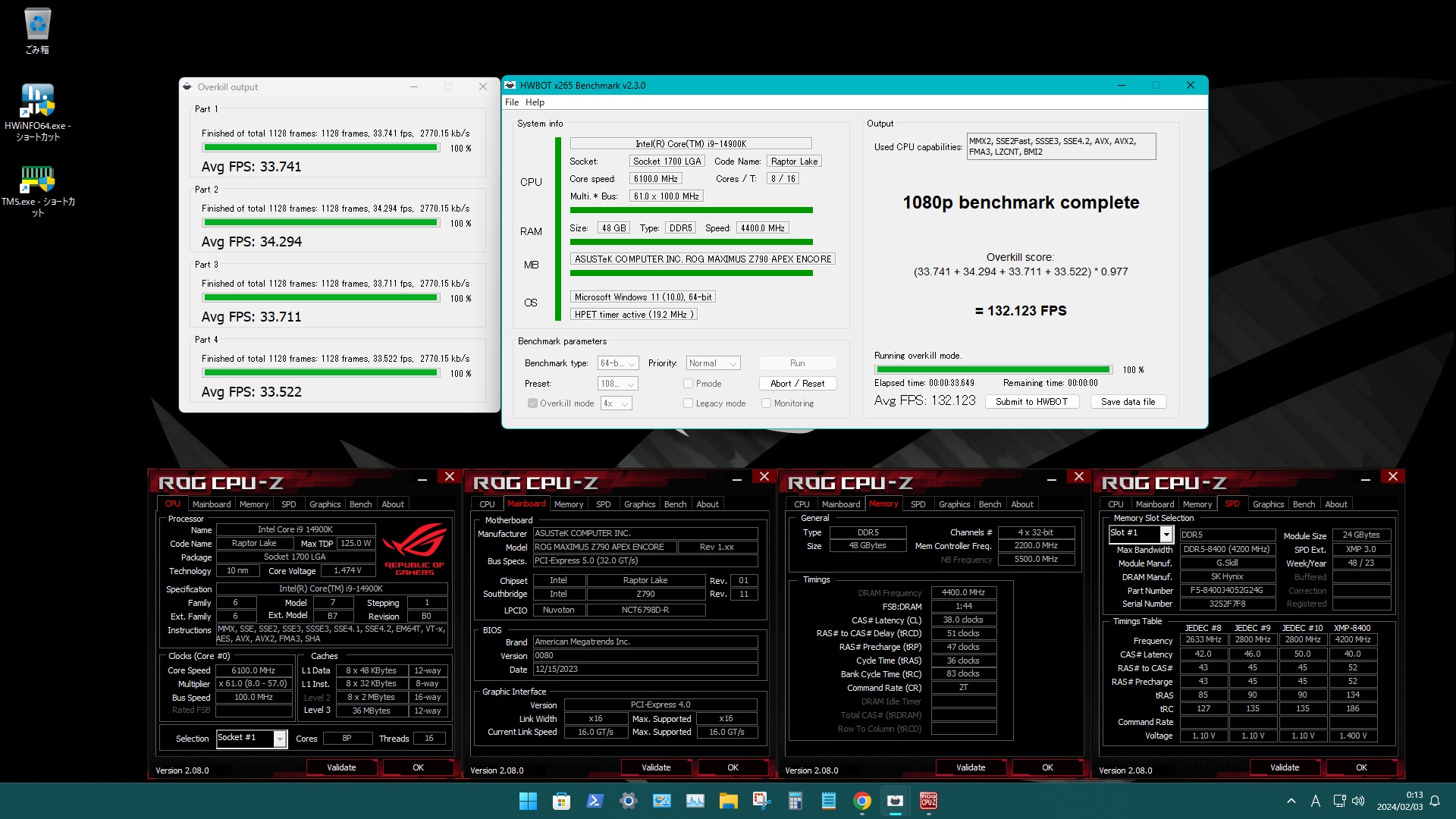Open Calculator from taskbar
1456x819 pixels.
795,801
